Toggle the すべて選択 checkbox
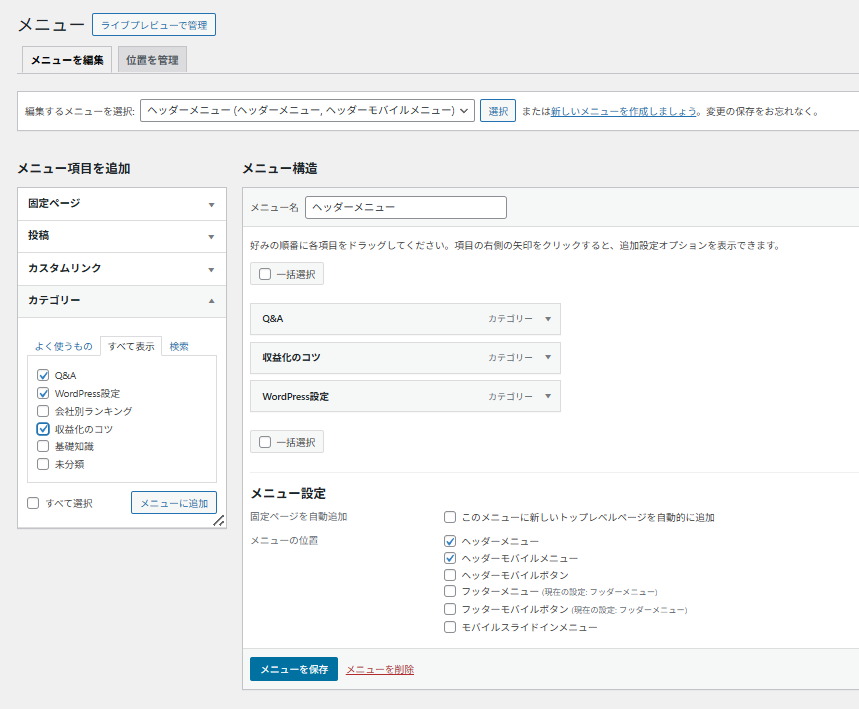 tap(34, 503)
